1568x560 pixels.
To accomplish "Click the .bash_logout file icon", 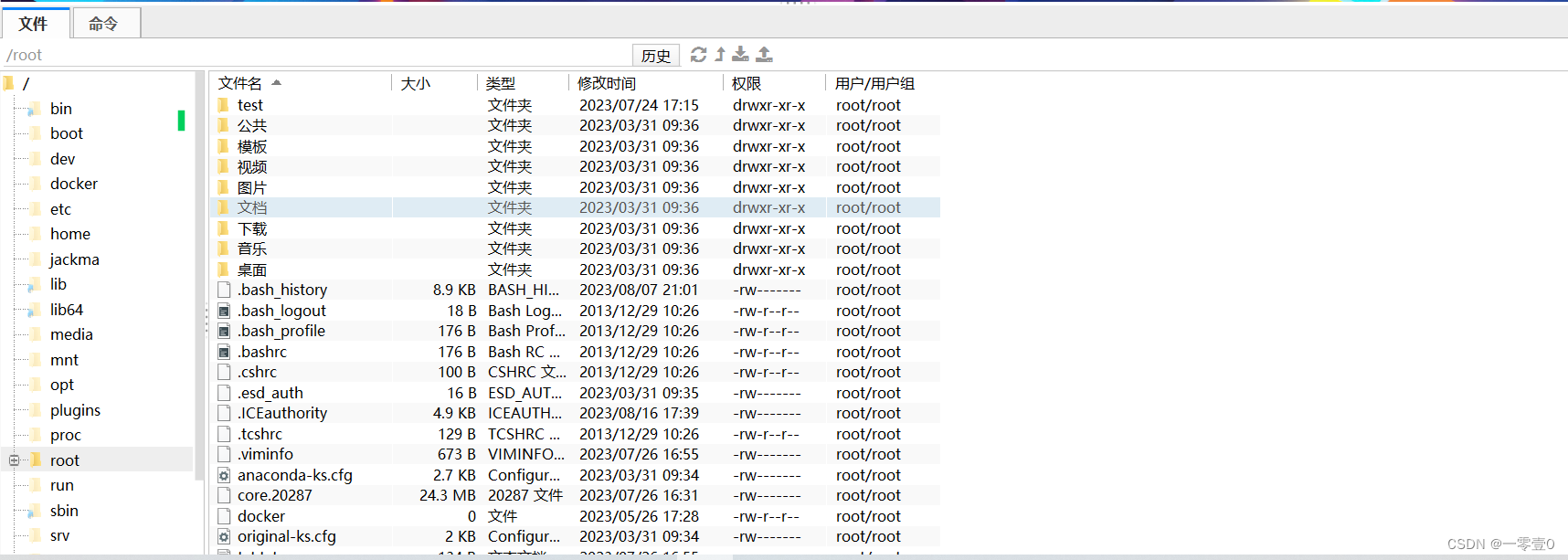I will tap(224, 311).
